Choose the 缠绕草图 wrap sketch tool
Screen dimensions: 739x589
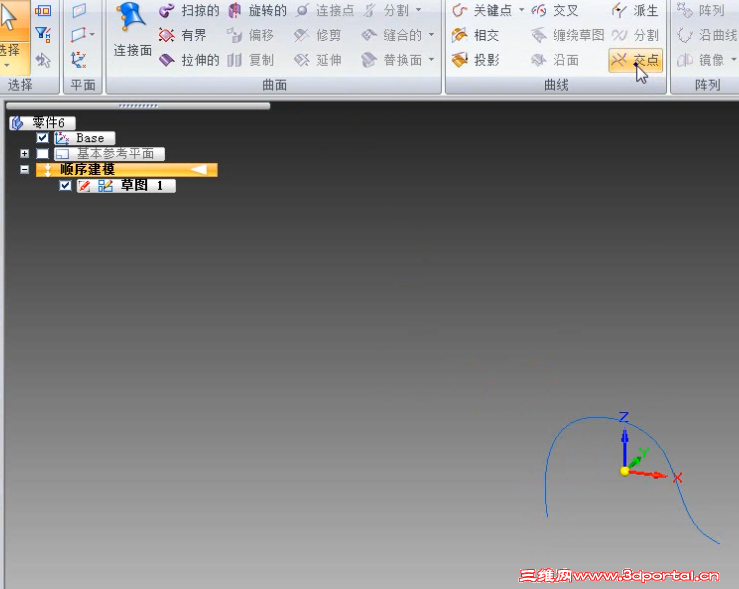pos(567,35)
